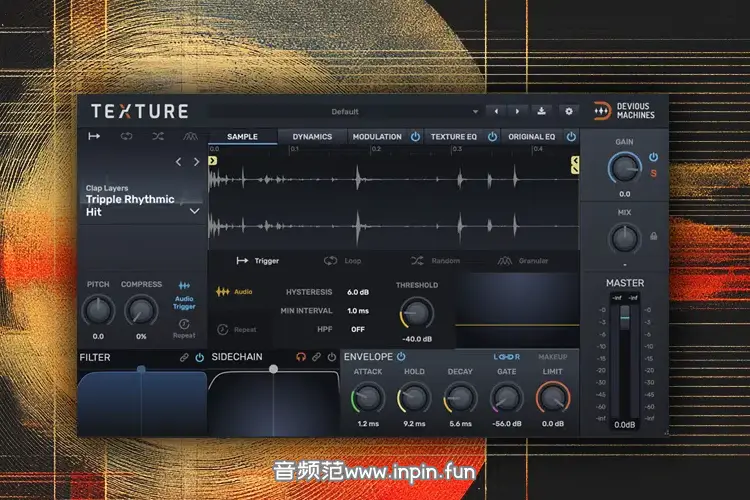Click the Attack knob

368,398
